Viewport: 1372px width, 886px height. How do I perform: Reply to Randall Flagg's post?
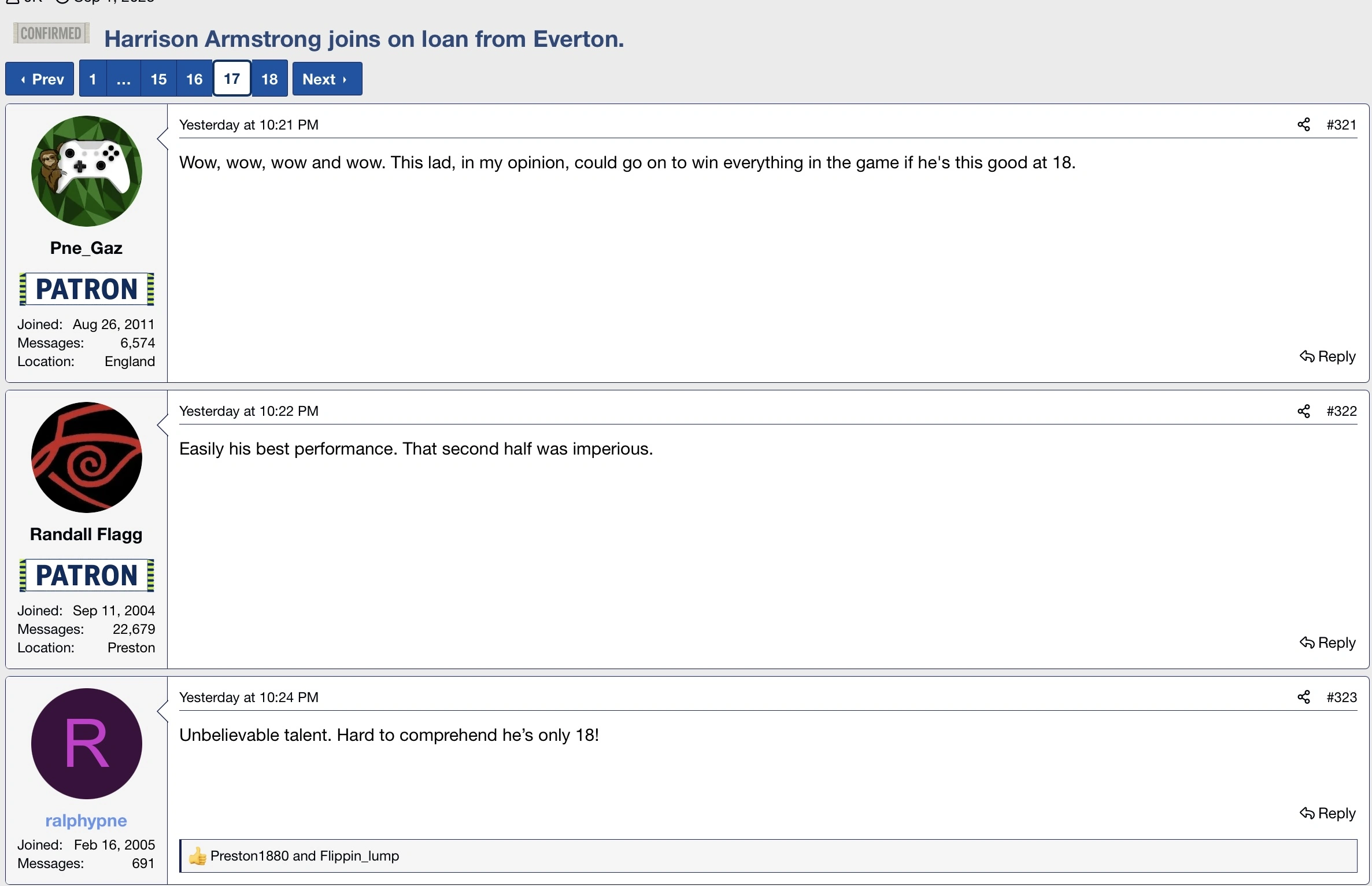(1327, 643)
